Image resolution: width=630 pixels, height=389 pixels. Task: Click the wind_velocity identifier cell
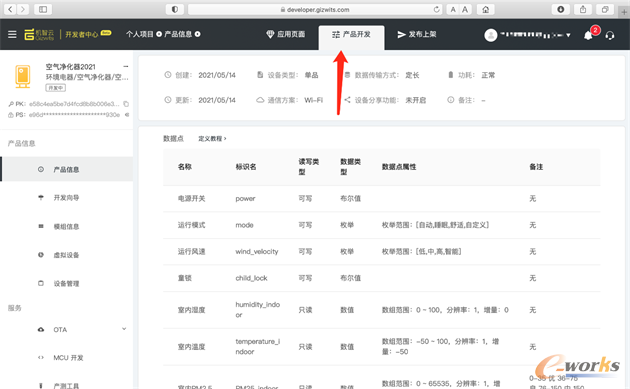[x=257, y=252]
